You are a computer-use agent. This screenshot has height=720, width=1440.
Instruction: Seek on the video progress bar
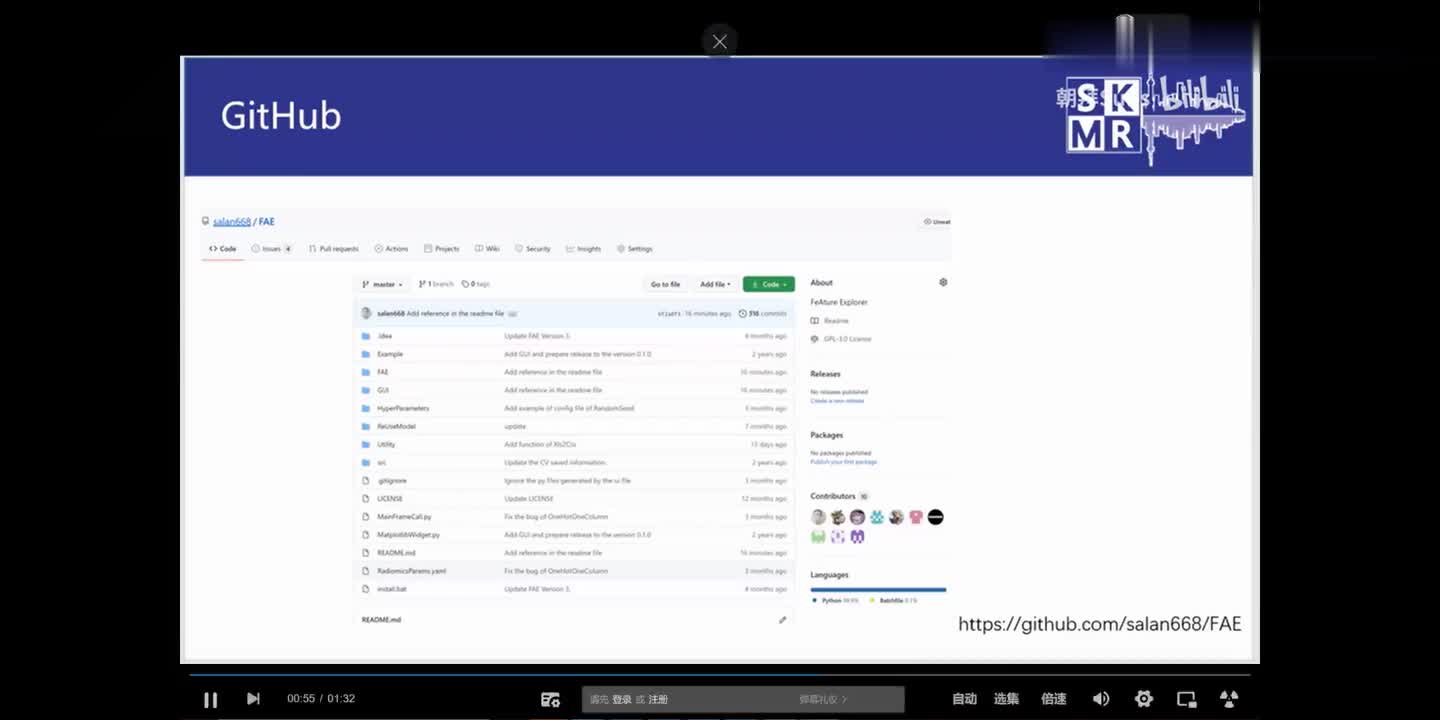719,675
